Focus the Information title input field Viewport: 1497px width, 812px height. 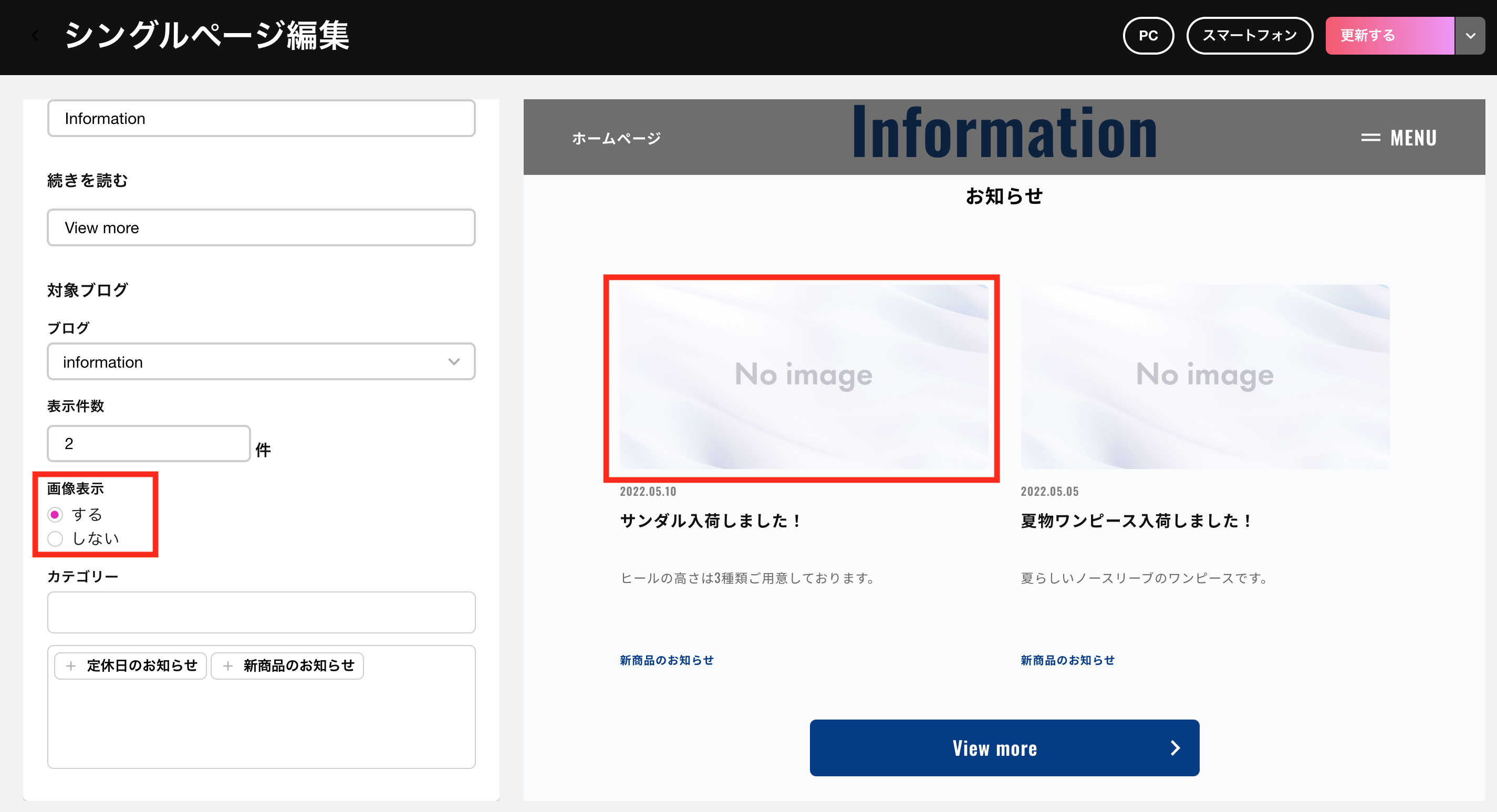261,119
